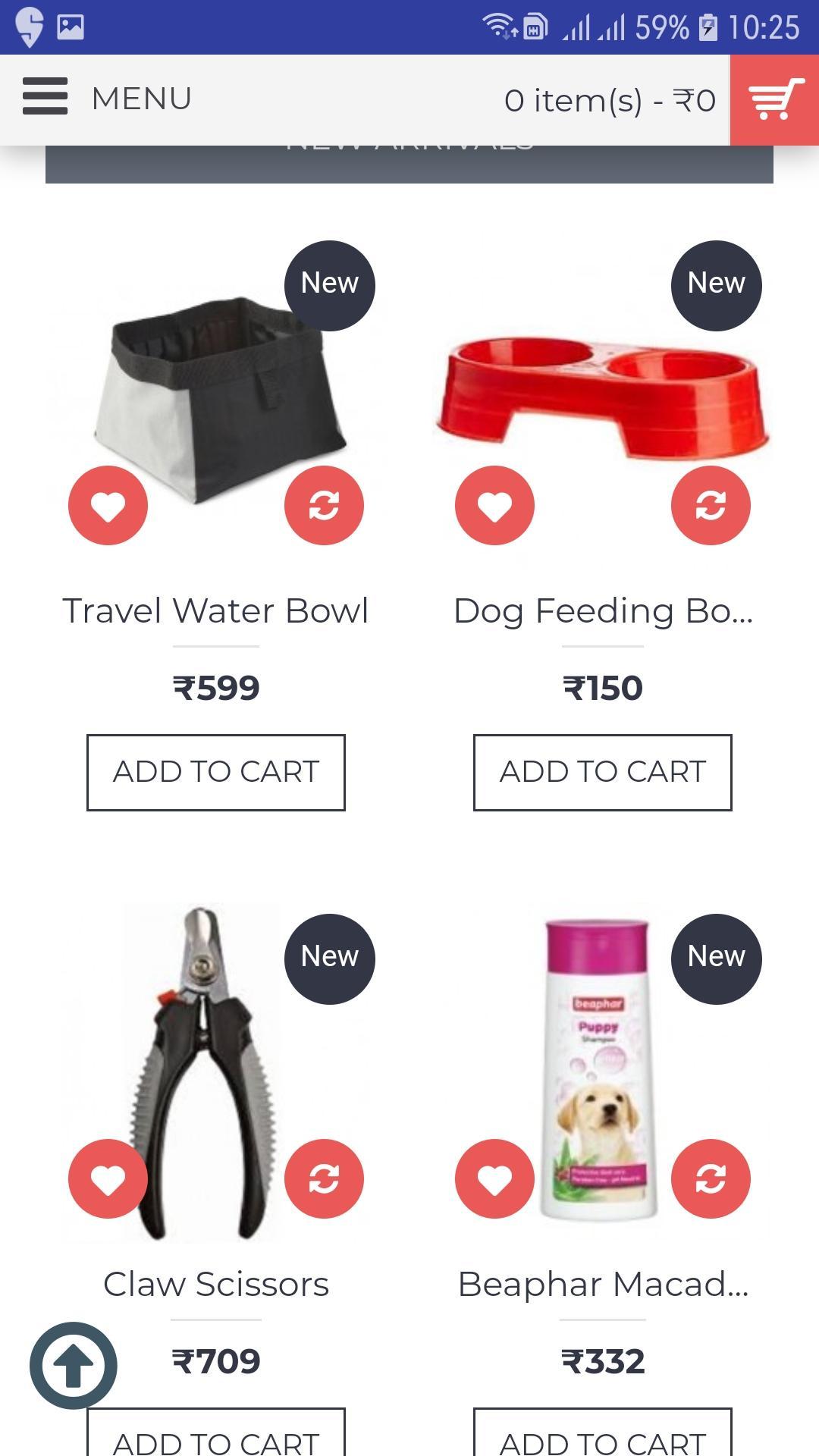Viewport: 819px width, 1456px height.
Task: Compare the Beaphar shampoo product
Action: click(x=711, y=1178)
